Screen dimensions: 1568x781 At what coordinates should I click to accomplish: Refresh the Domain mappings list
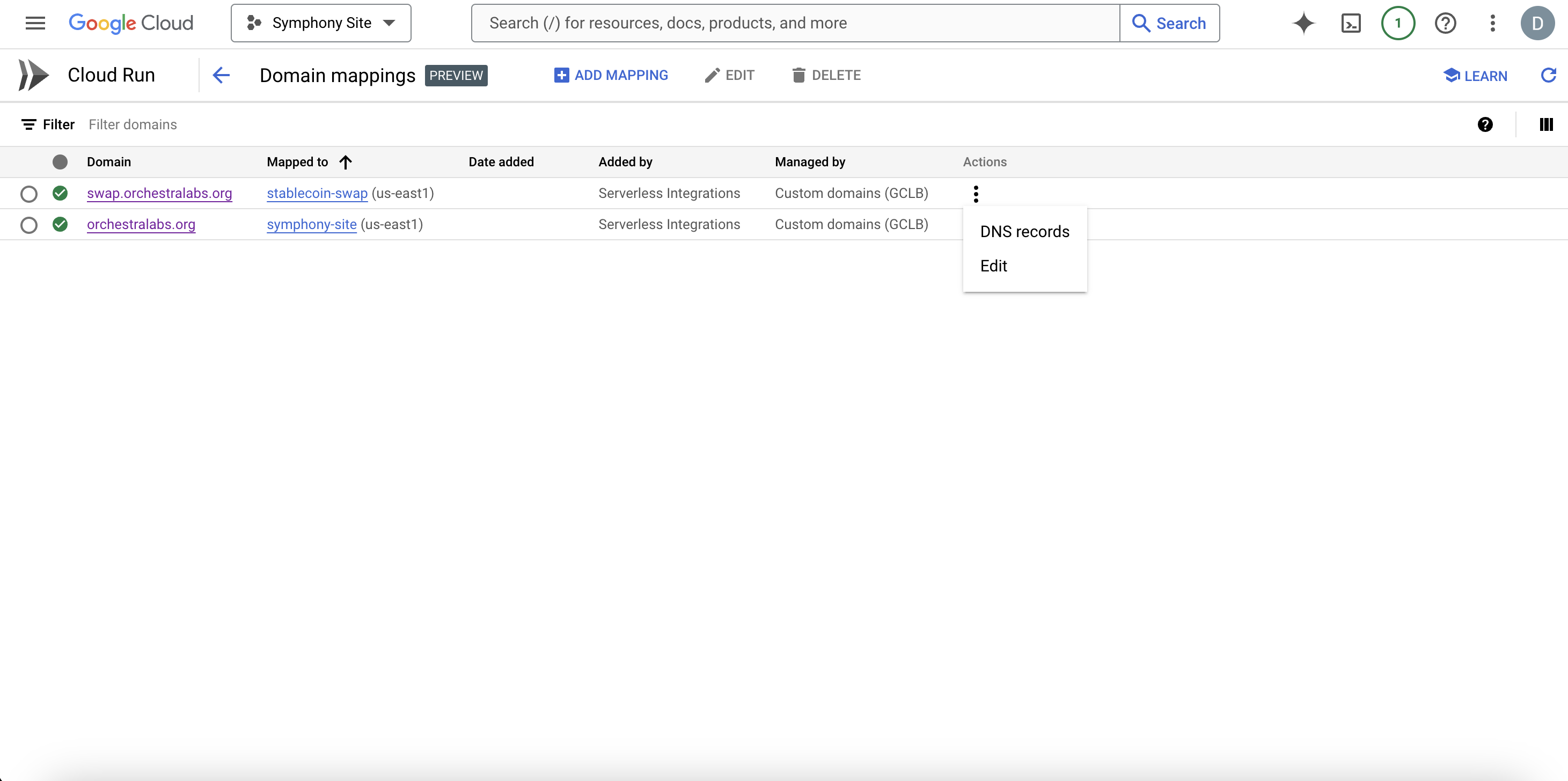point(1548,75)
